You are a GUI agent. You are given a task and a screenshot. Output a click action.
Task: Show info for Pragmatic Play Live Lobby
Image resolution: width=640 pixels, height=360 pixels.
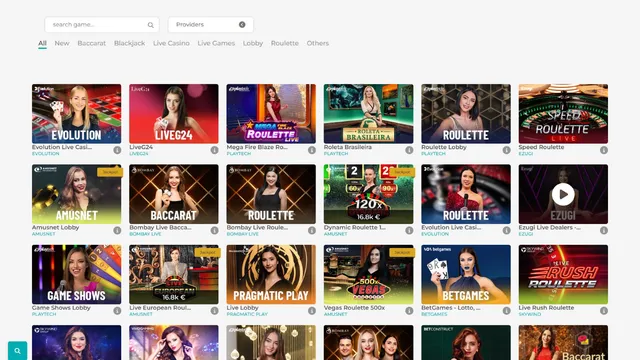[x=312, y=311]
